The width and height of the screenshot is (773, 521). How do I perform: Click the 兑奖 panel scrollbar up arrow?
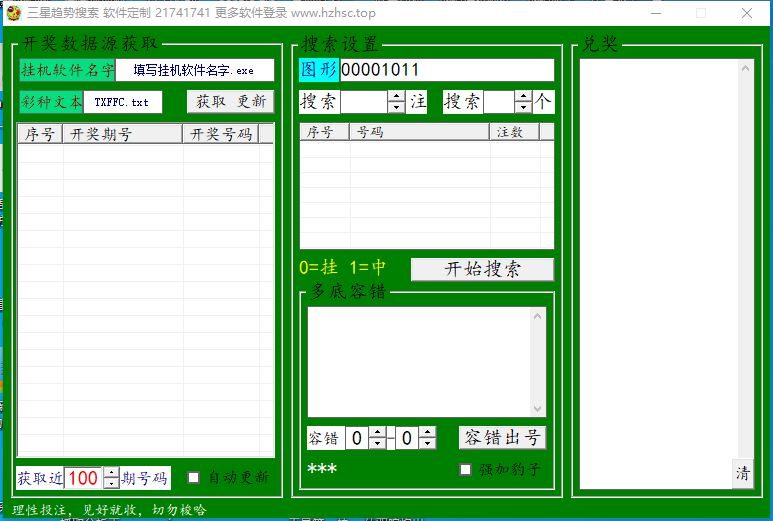tap(745, 68)
